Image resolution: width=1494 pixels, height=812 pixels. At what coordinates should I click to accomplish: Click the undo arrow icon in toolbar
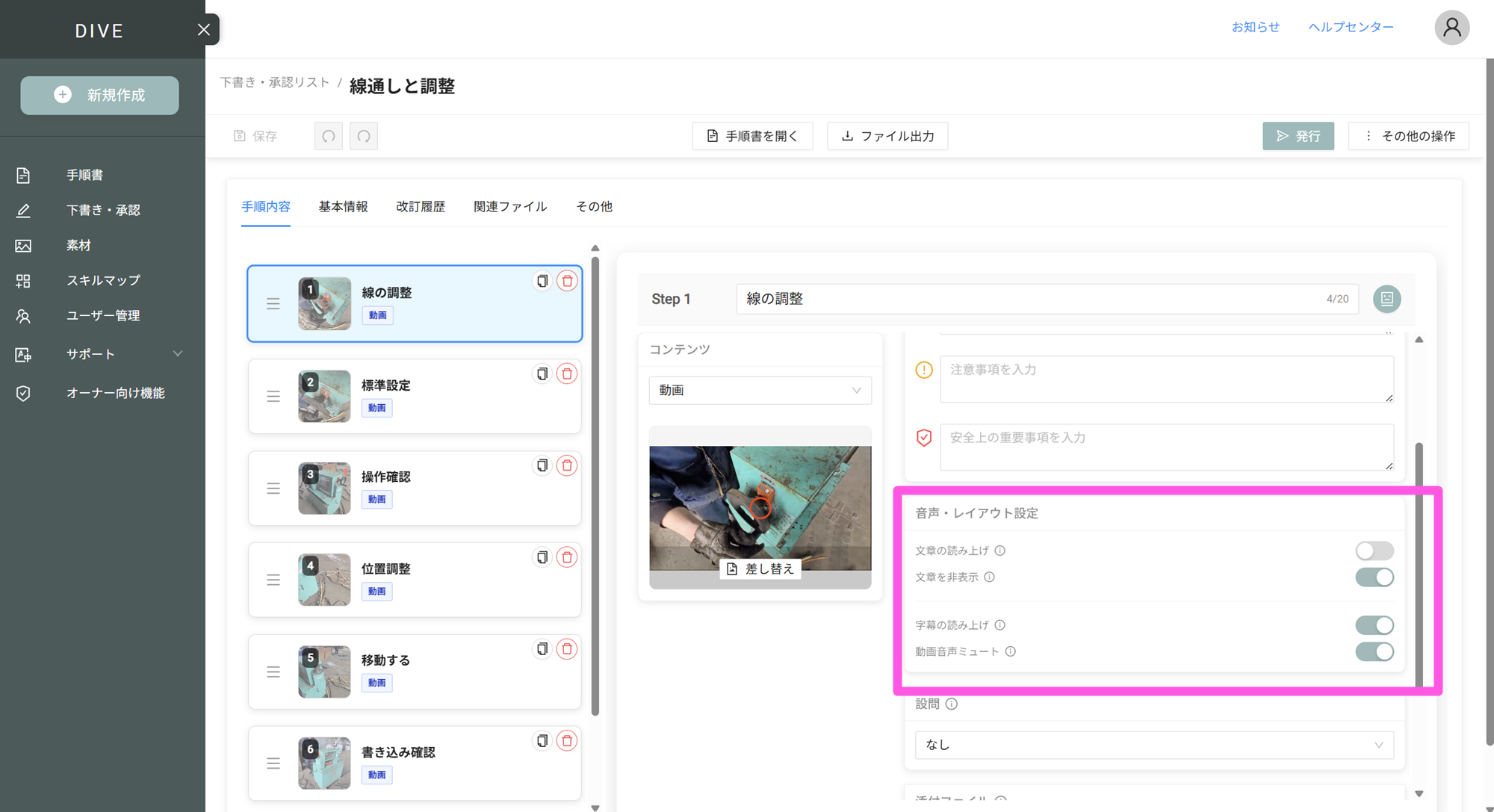[329, 136]
